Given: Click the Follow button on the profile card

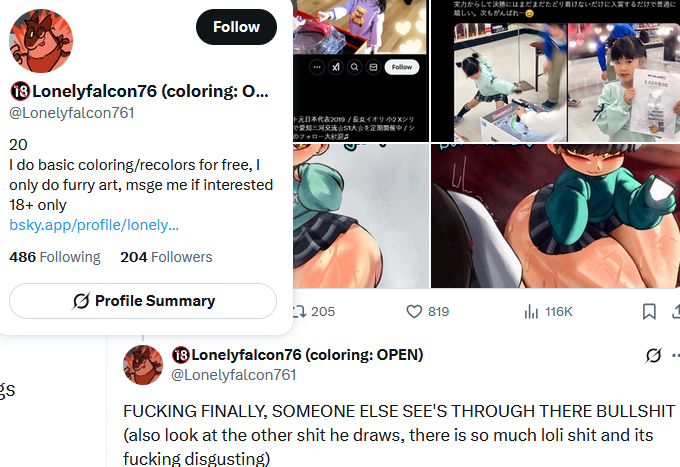Looking at the screenshot, I should tap(236, 27).
